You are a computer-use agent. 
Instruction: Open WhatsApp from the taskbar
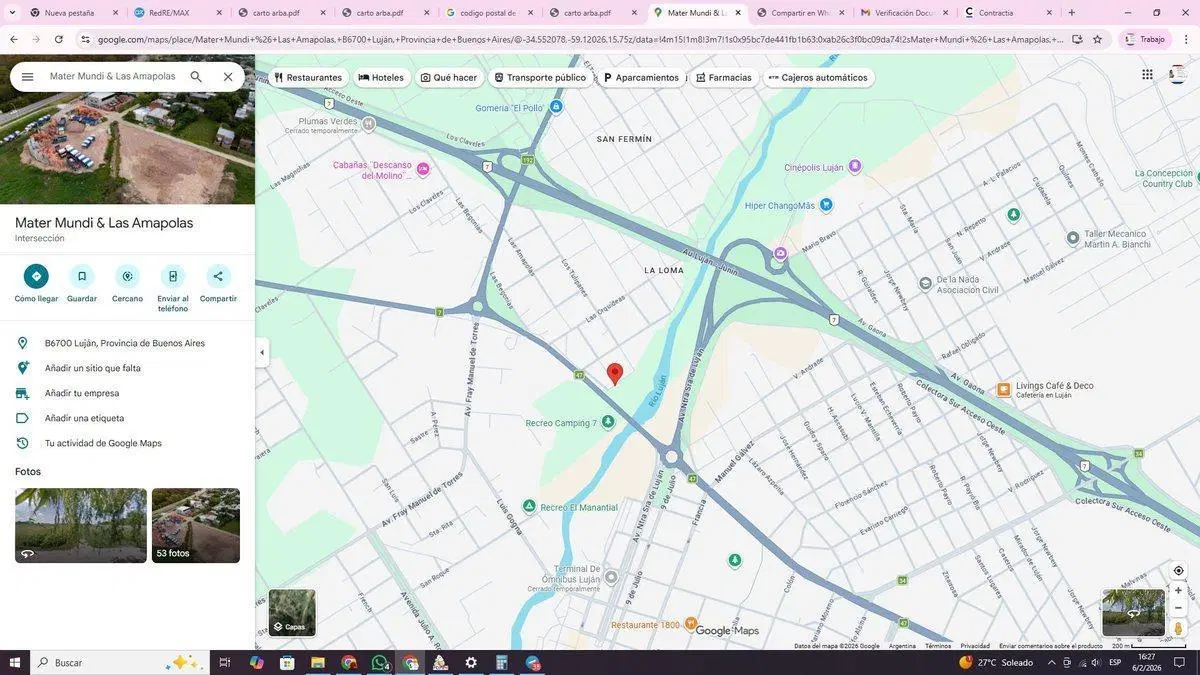click(380, 662)
